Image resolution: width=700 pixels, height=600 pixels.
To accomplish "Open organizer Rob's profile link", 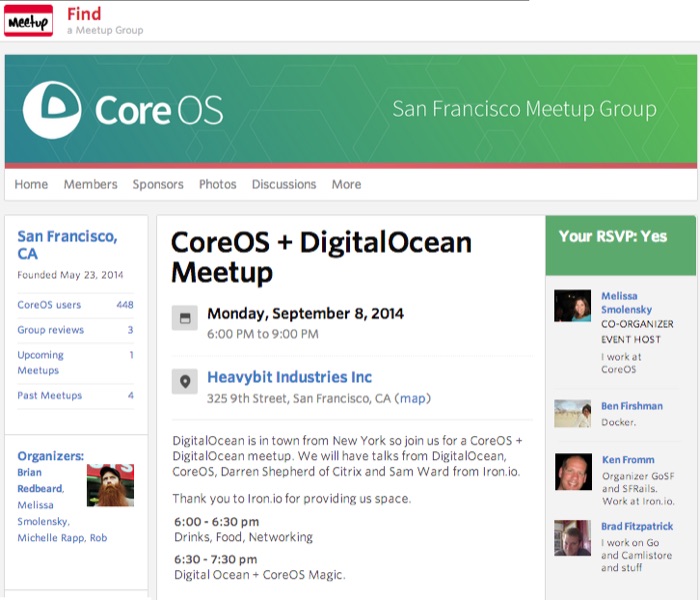I will tap(99, 538).
